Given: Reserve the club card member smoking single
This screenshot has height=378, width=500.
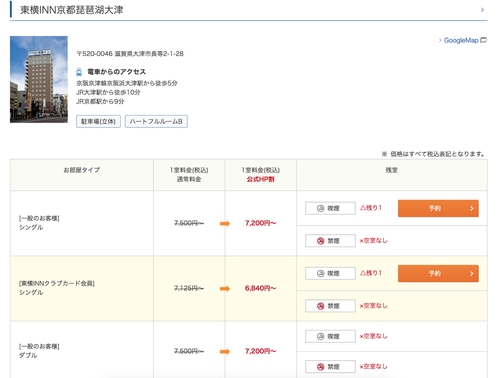Looking at the screenshot, I should click(x=438, y=273).
